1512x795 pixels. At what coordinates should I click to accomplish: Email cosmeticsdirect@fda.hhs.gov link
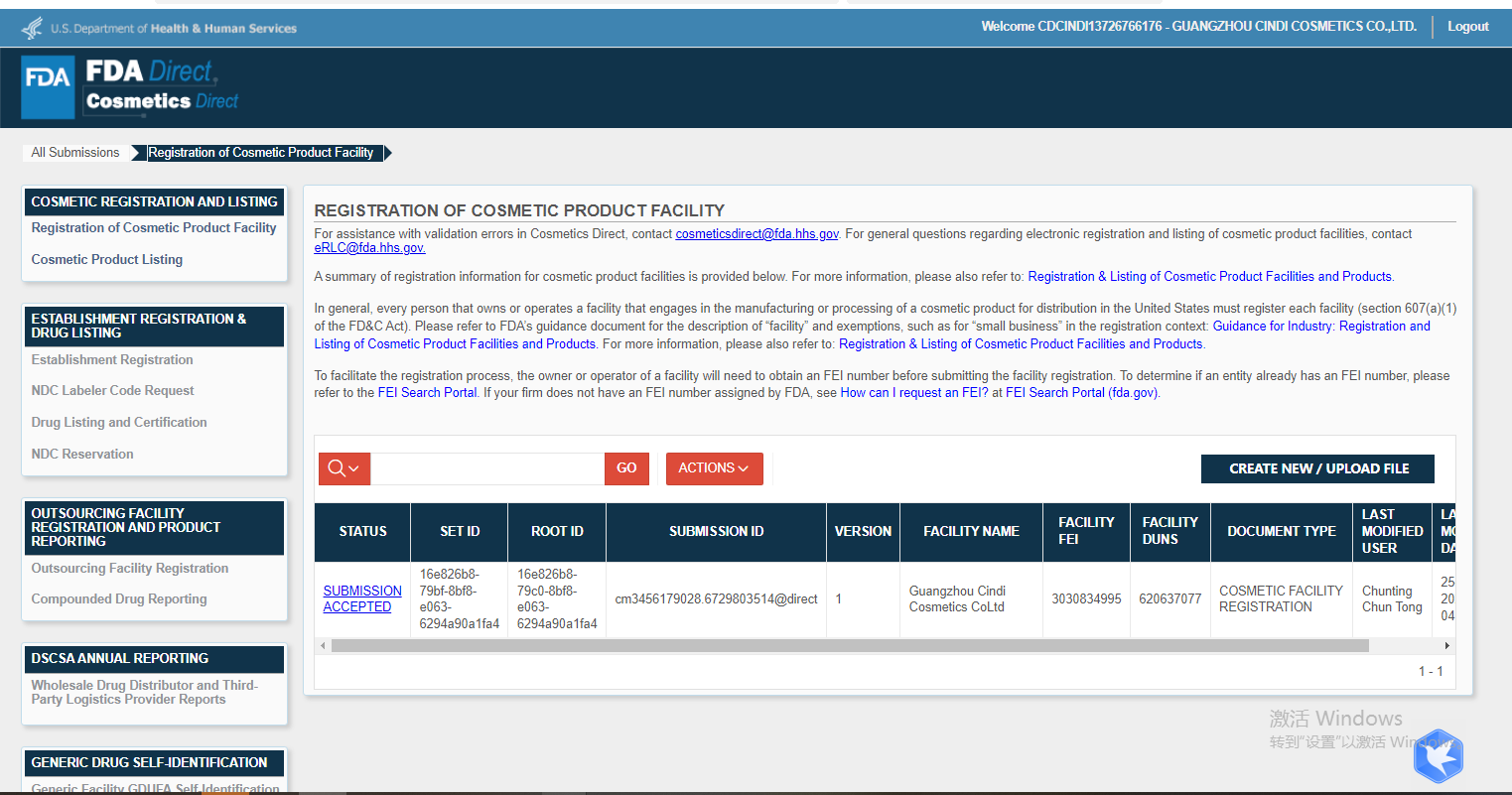(x=756, y=234)
